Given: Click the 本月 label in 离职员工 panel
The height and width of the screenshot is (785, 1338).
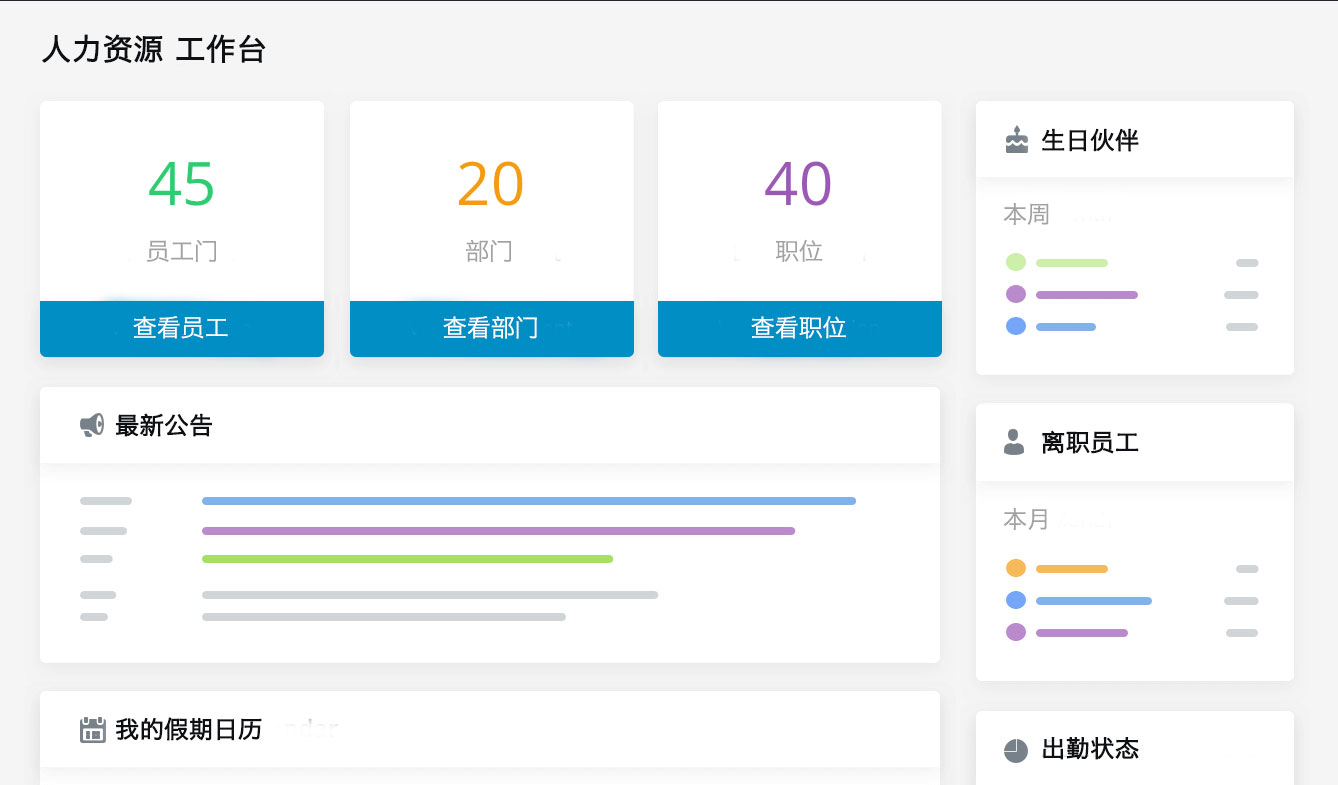Looking at the screenshot, I should (1027, 520).
